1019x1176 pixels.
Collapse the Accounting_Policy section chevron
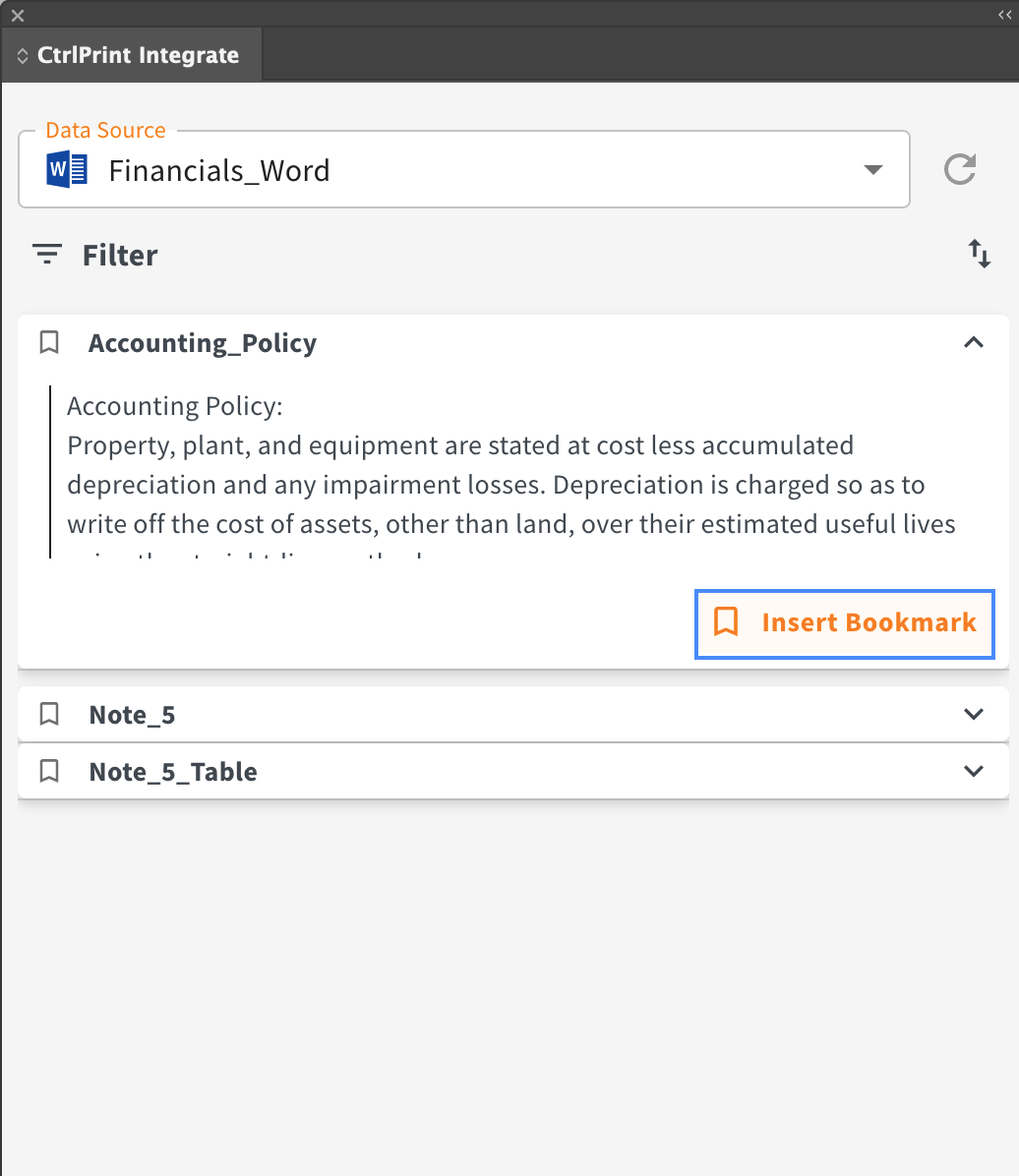click(973, 342)
